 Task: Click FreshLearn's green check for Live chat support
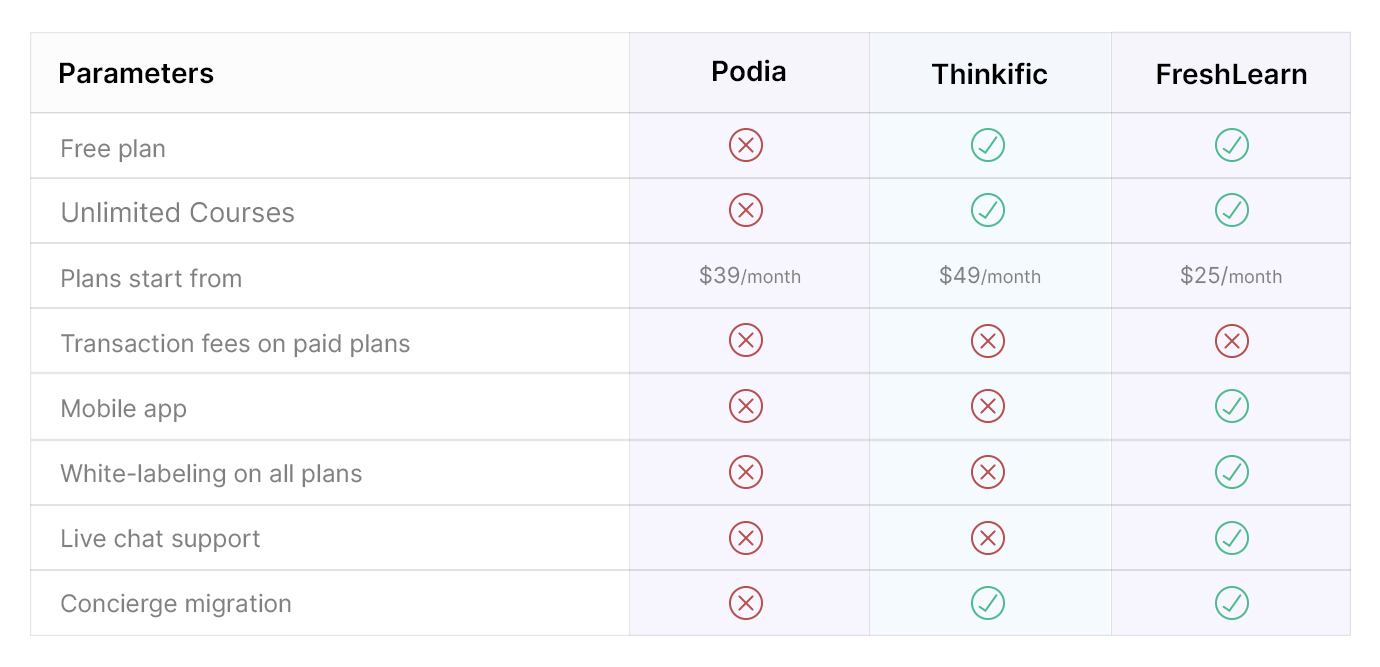point(1231,538)
